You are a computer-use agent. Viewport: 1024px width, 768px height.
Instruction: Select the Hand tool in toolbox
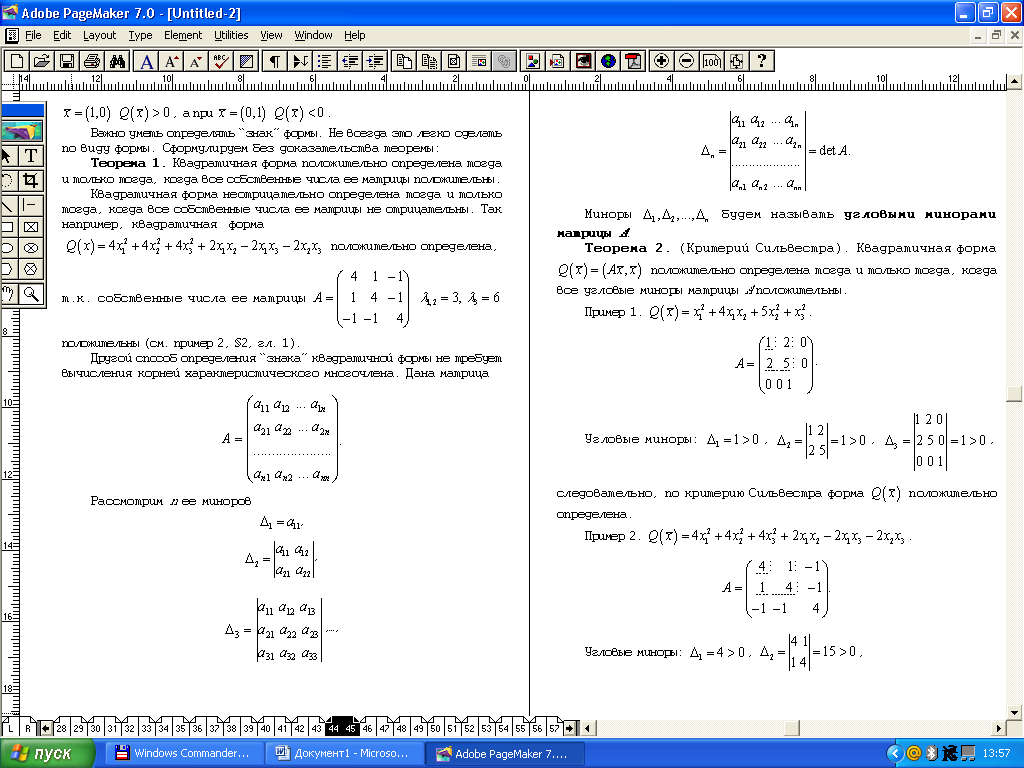8,294
